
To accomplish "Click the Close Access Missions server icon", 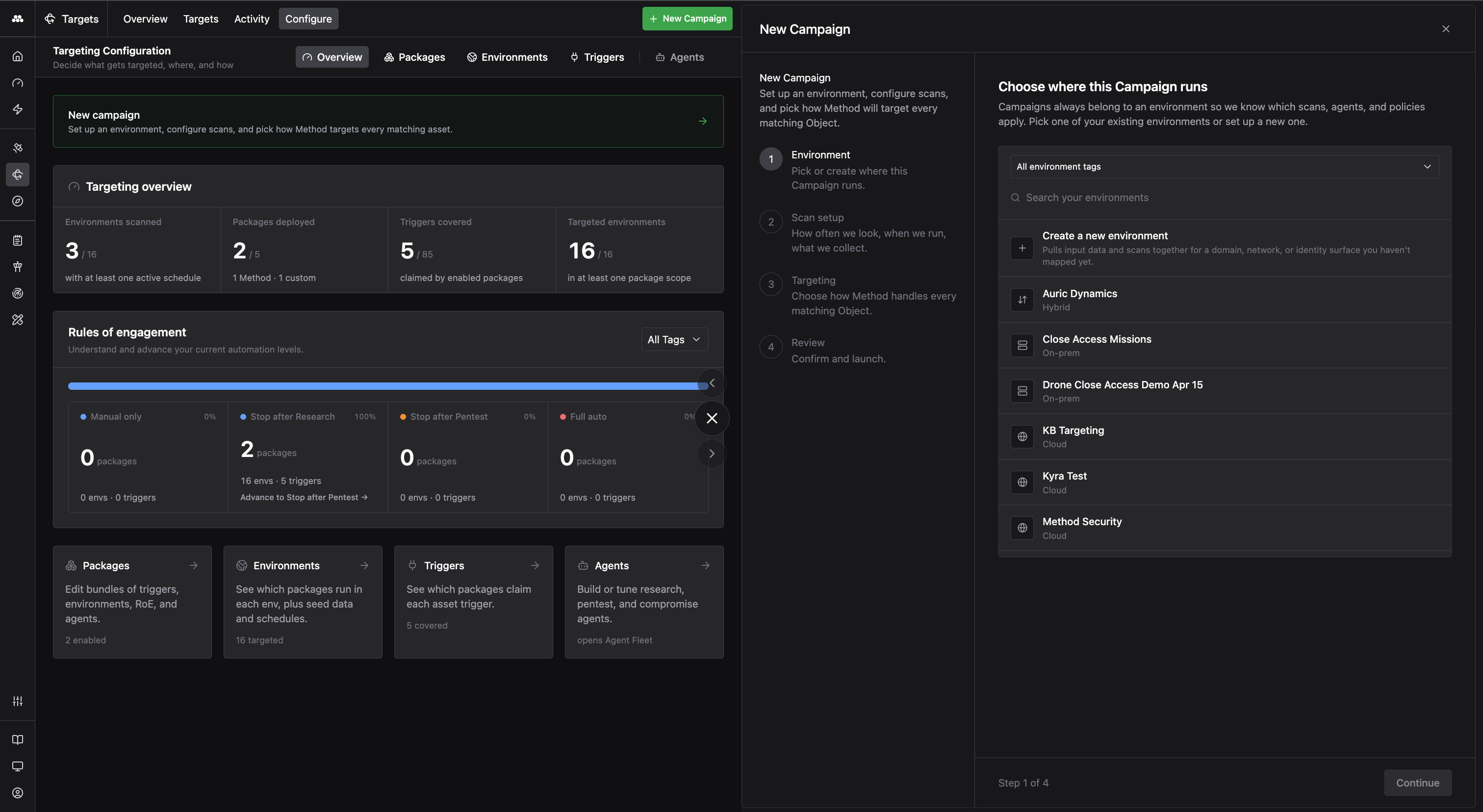I will tap(1022, 345).
